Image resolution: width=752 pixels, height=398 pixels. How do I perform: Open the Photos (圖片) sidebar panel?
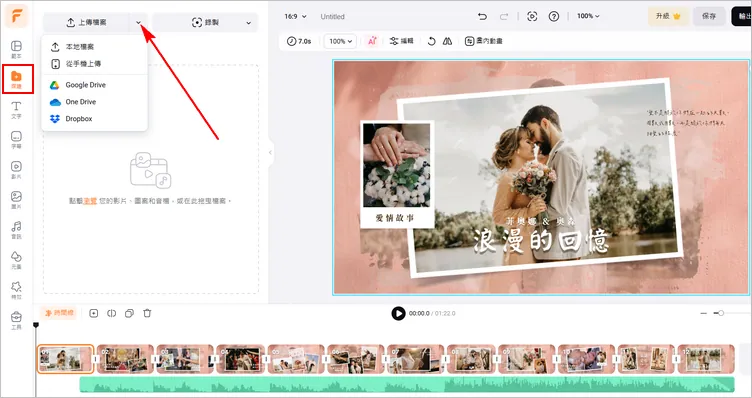click(x=16, y=200)
